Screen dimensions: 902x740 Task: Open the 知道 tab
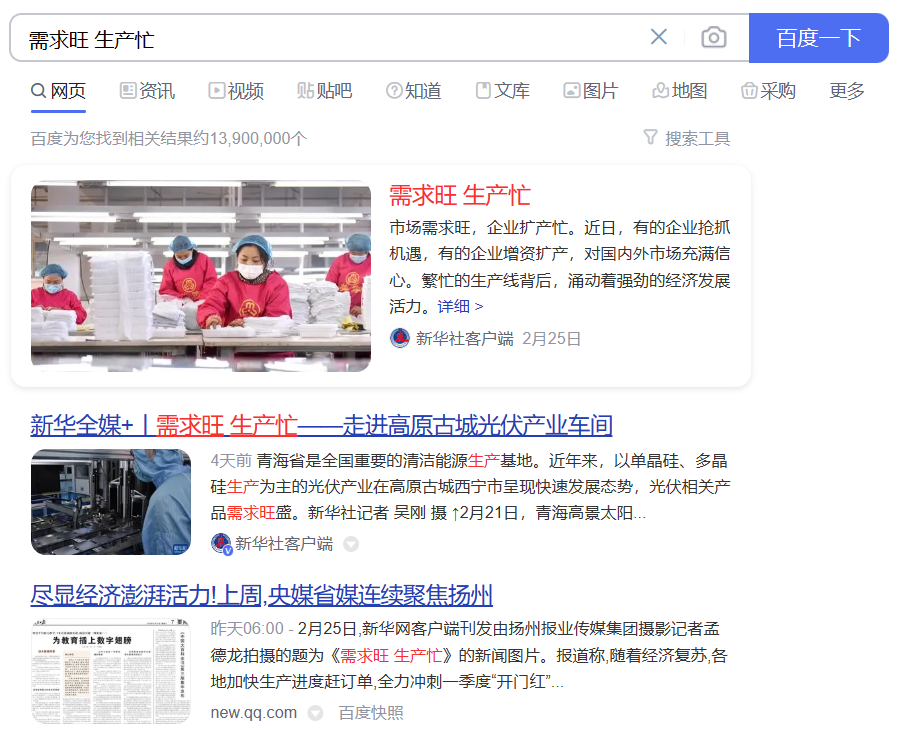point(414,91)
